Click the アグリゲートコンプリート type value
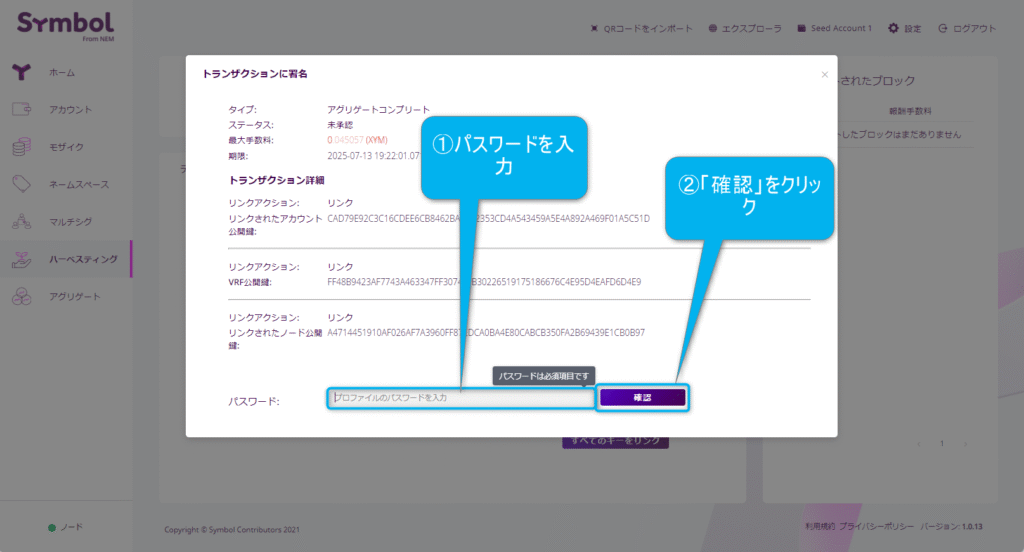The image size is (1024, 552). click(x=378, y=109)
